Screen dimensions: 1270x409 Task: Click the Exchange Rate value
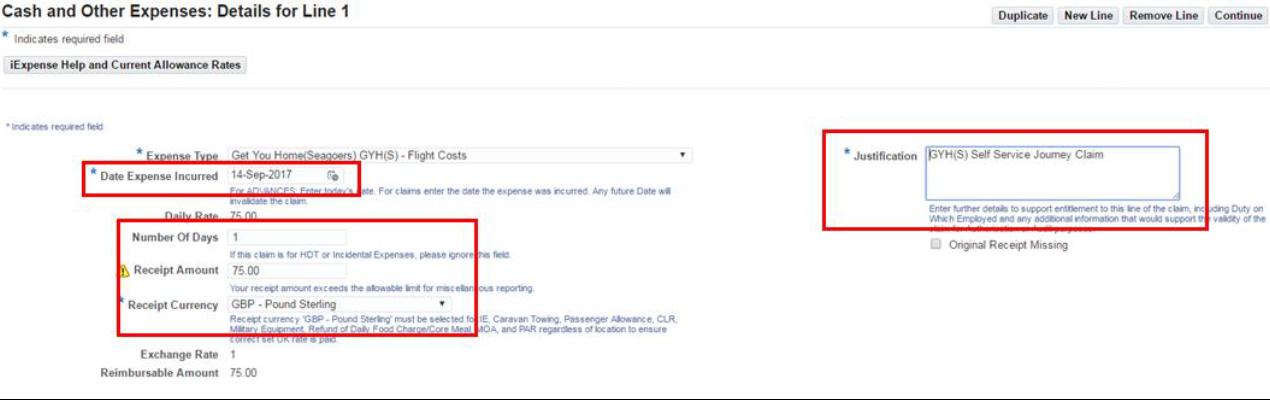(233, 355)
